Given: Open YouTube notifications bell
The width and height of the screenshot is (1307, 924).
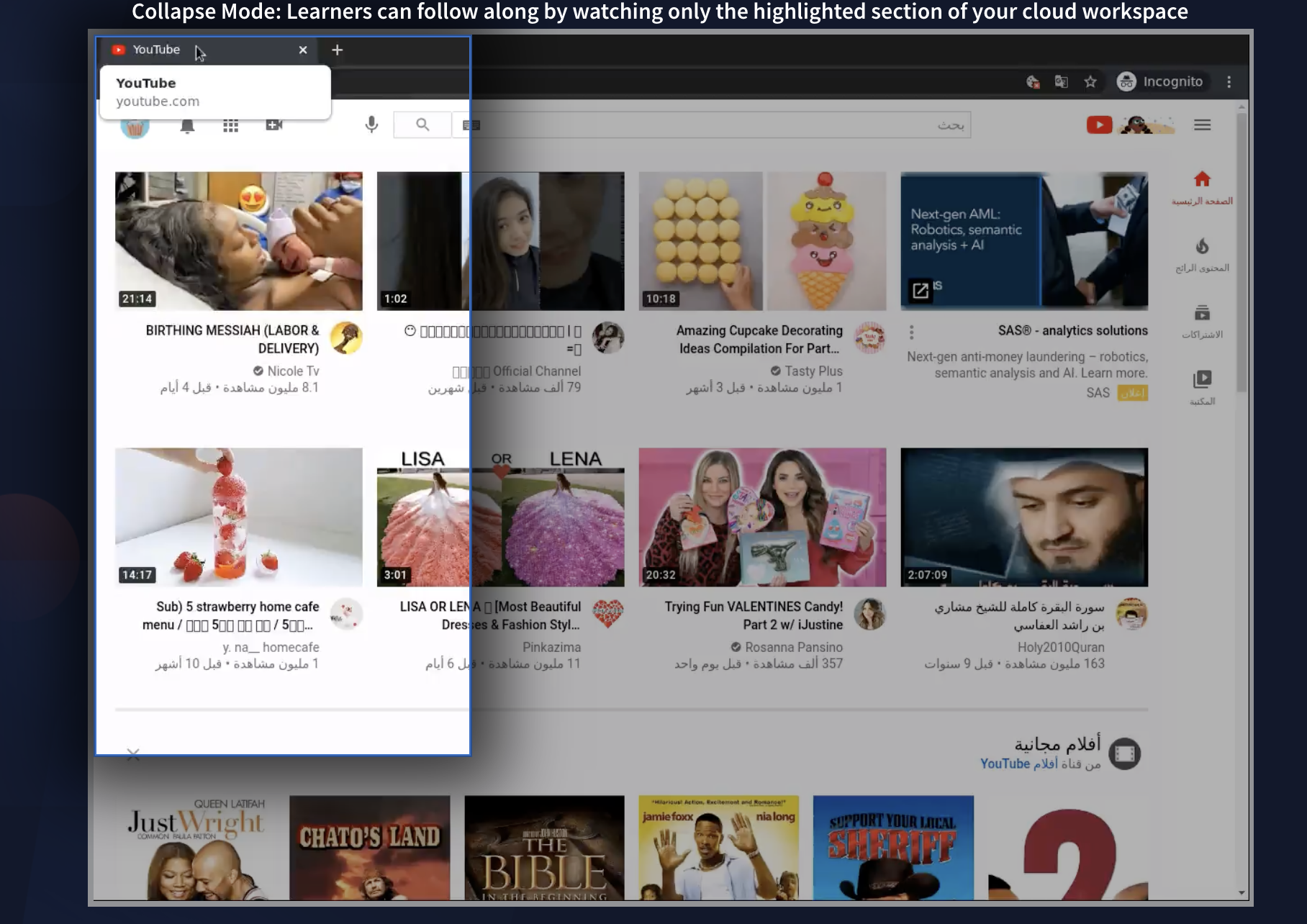Looking at the screenshot, I should (x=187, y=126).
